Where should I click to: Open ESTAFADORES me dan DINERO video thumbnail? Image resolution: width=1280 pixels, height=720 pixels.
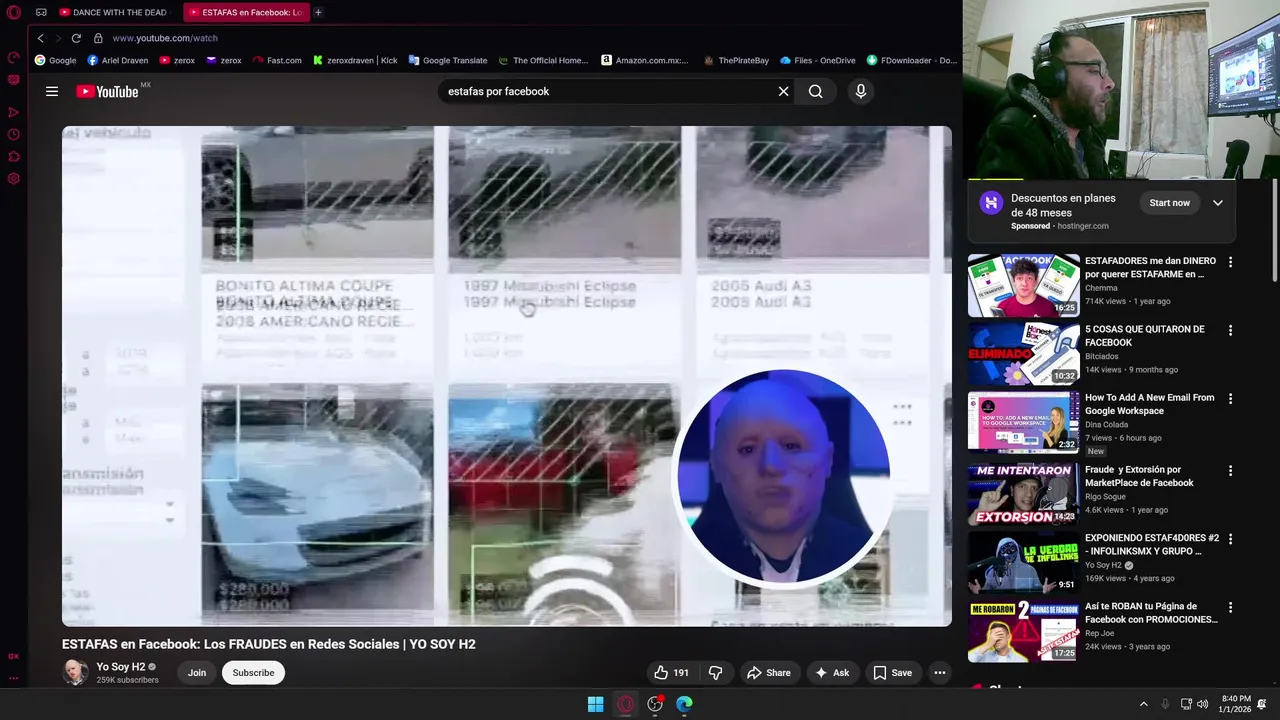pyautogui.click(x=1023, y=286)
